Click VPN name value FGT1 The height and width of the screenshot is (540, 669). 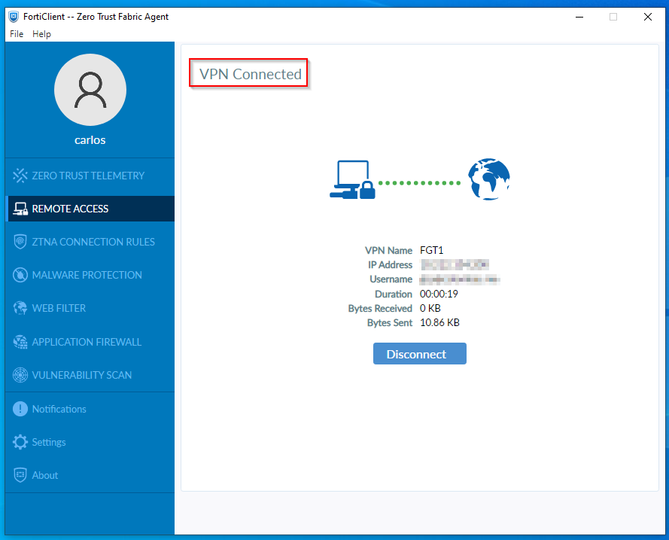[x=432, y=250]
